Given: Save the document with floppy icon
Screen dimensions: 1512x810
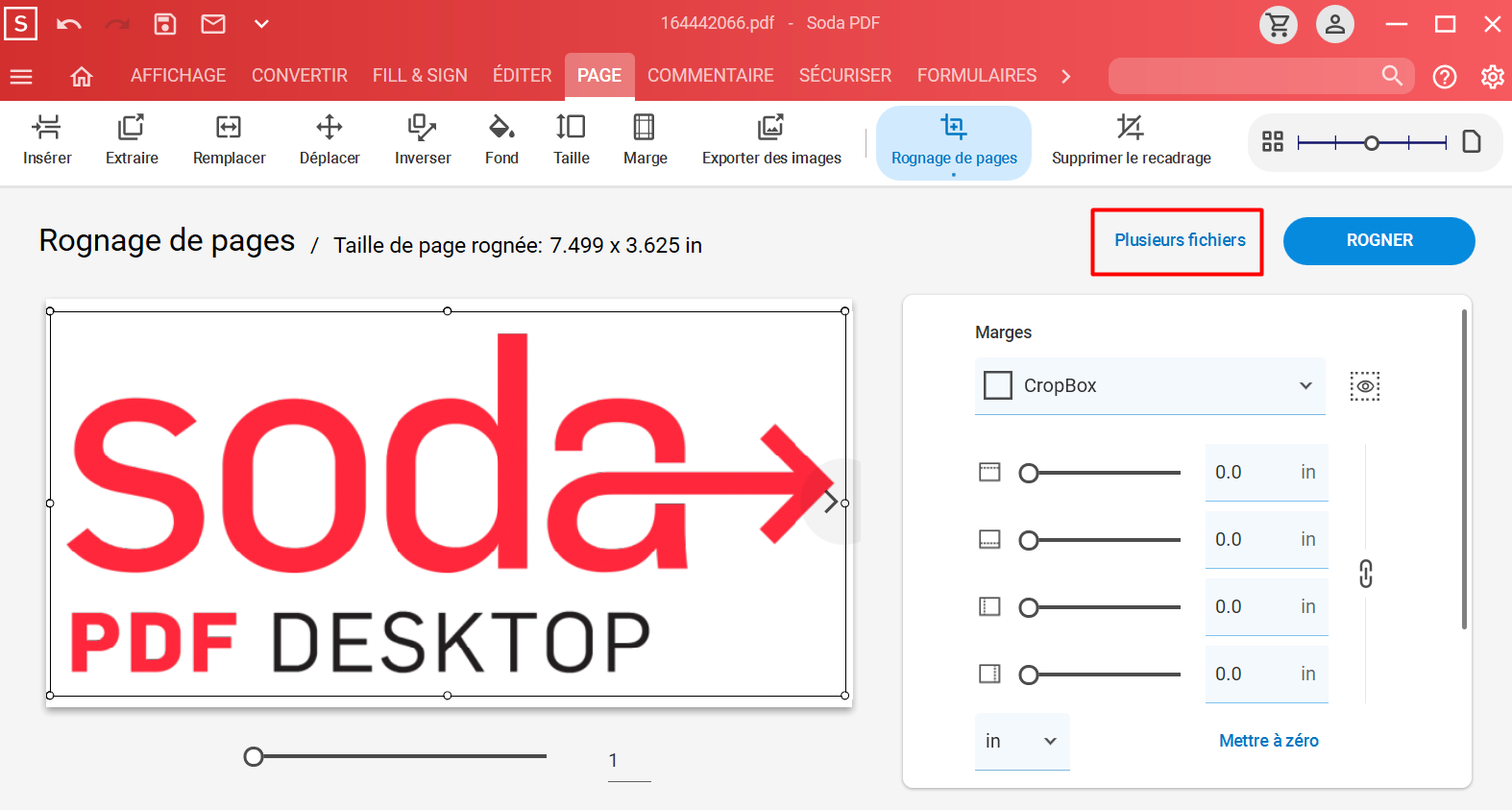Looking at the screenshot, I should click(x=165, y=24).
